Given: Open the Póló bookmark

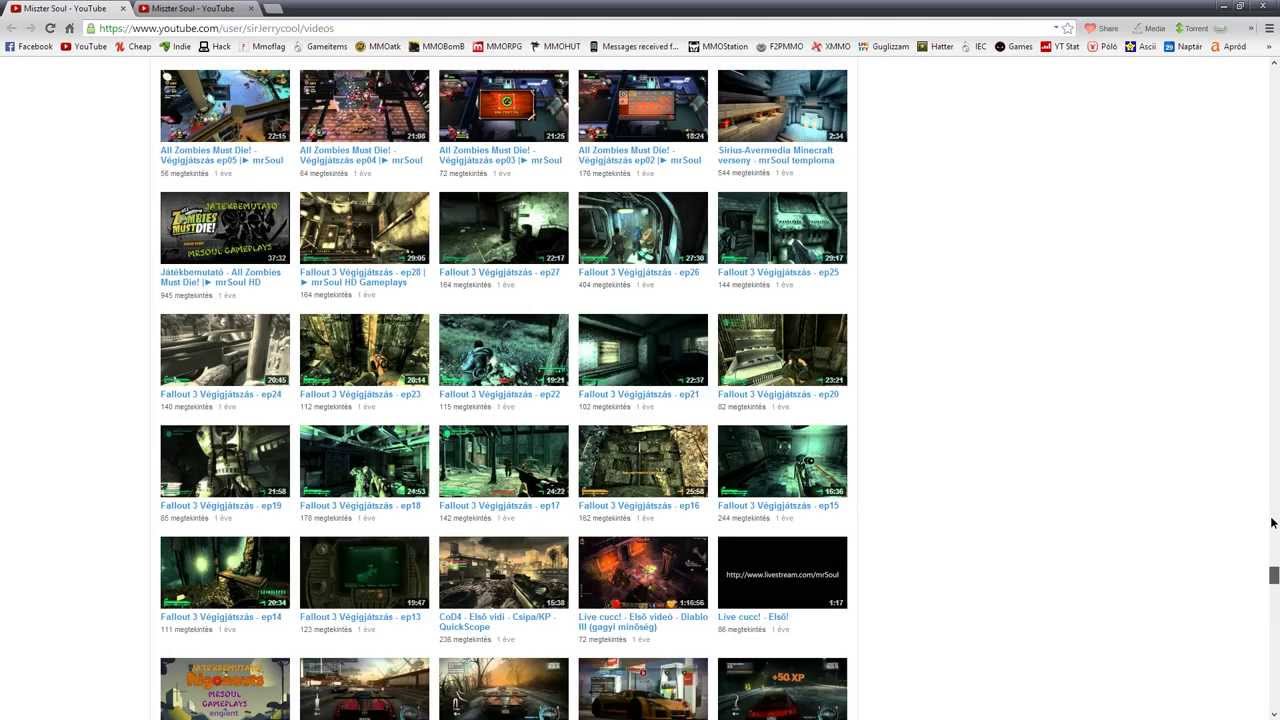Looking at the screenshot, I should coord(1102,46).
